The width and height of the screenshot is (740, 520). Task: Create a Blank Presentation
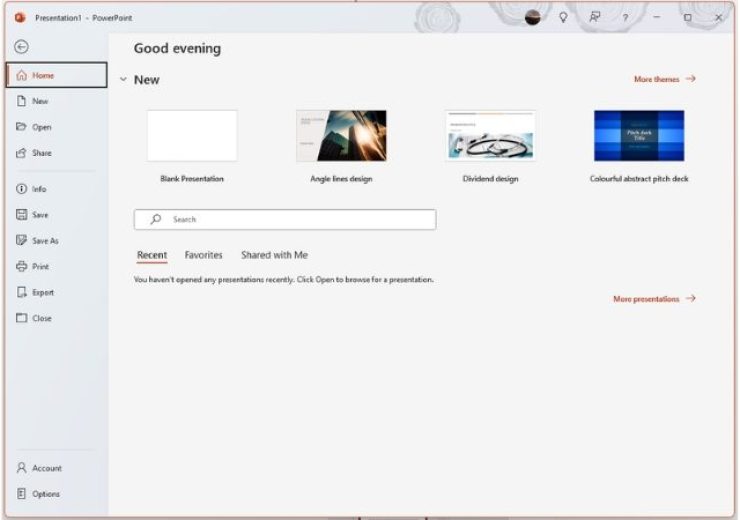click(192, 136)
